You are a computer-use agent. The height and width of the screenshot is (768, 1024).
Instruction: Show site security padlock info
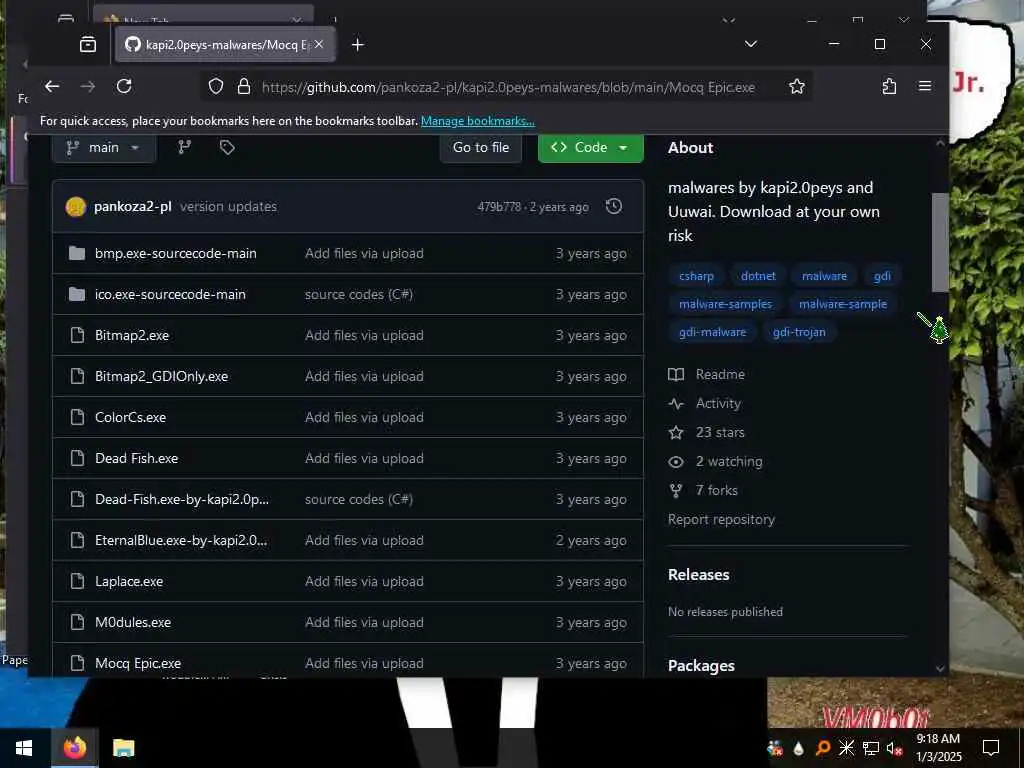click(244, 86)
